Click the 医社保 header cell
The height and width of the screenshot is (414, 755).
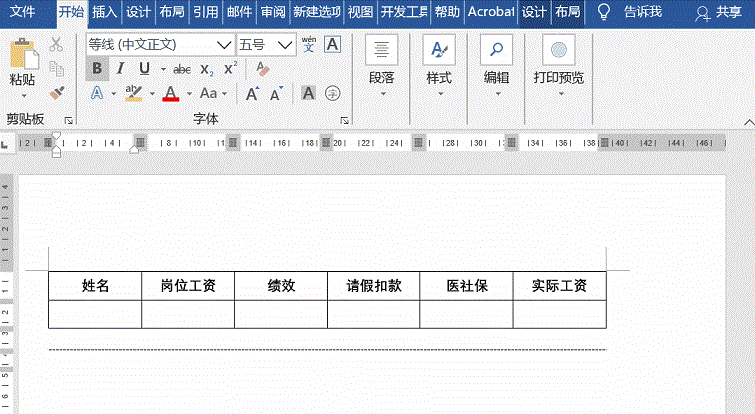pos(467,286)
